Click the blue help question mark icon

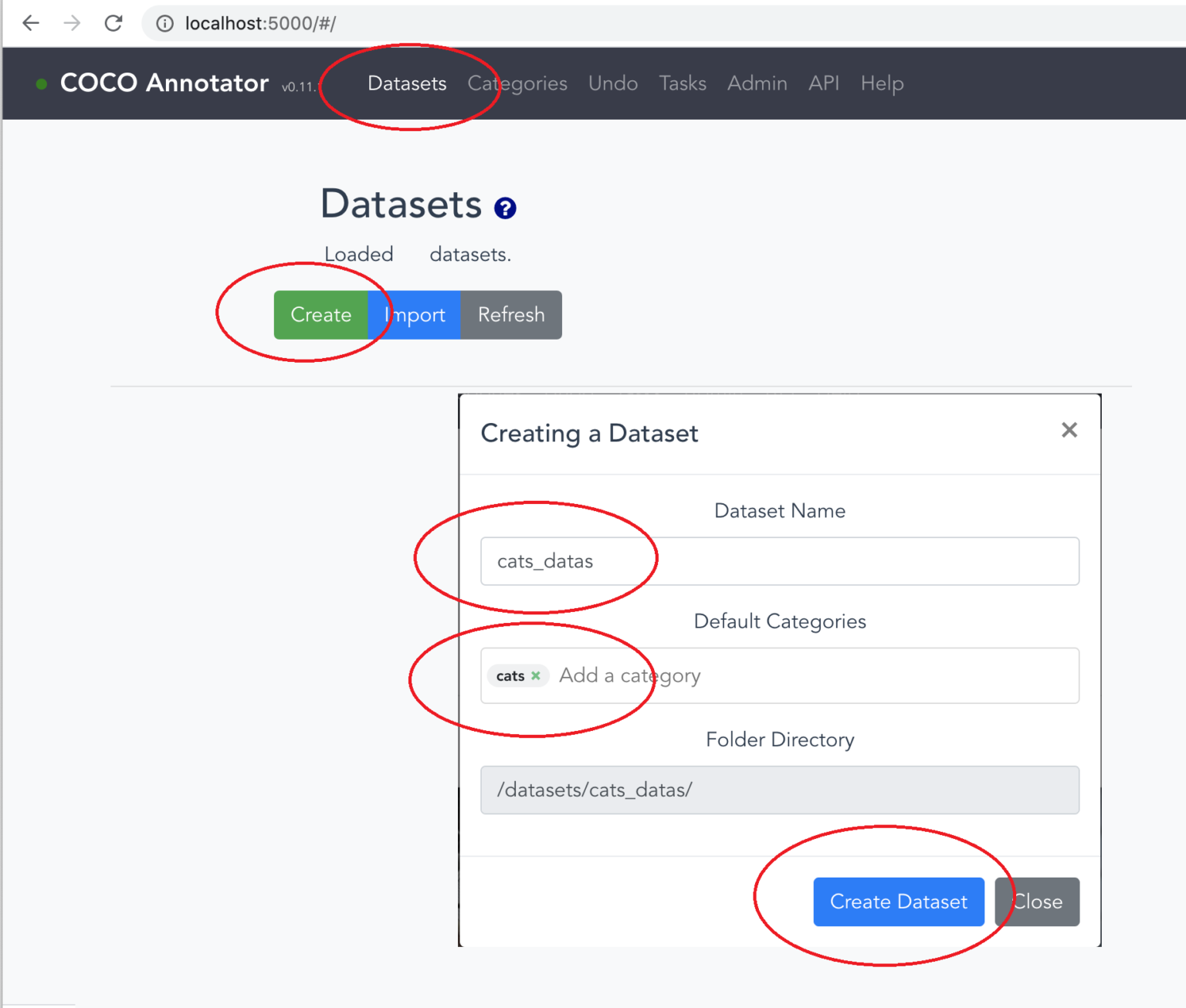pyautogui.click(x=505, y=208)
